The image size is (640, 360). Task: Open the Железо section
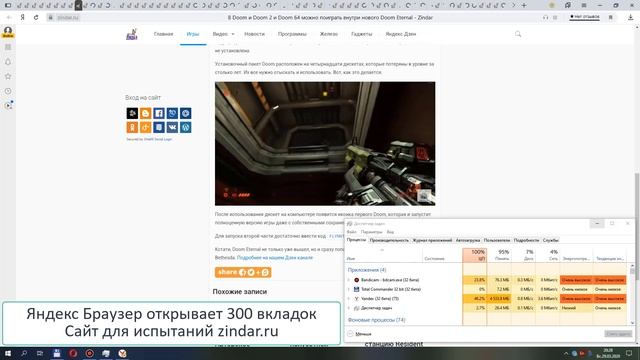329,34
